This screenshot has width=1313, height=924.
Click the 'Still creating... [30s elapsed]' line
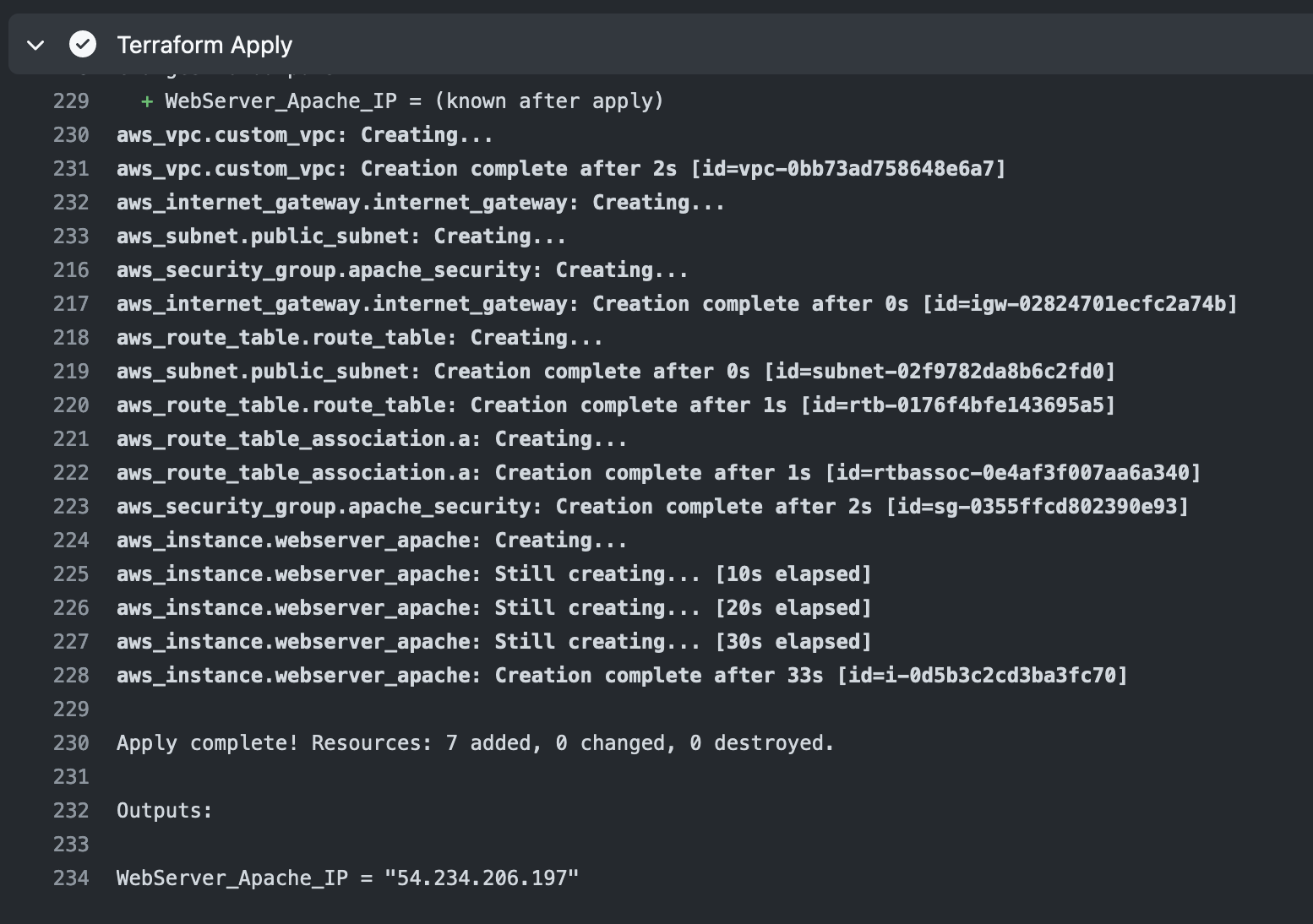click(494, 642)
